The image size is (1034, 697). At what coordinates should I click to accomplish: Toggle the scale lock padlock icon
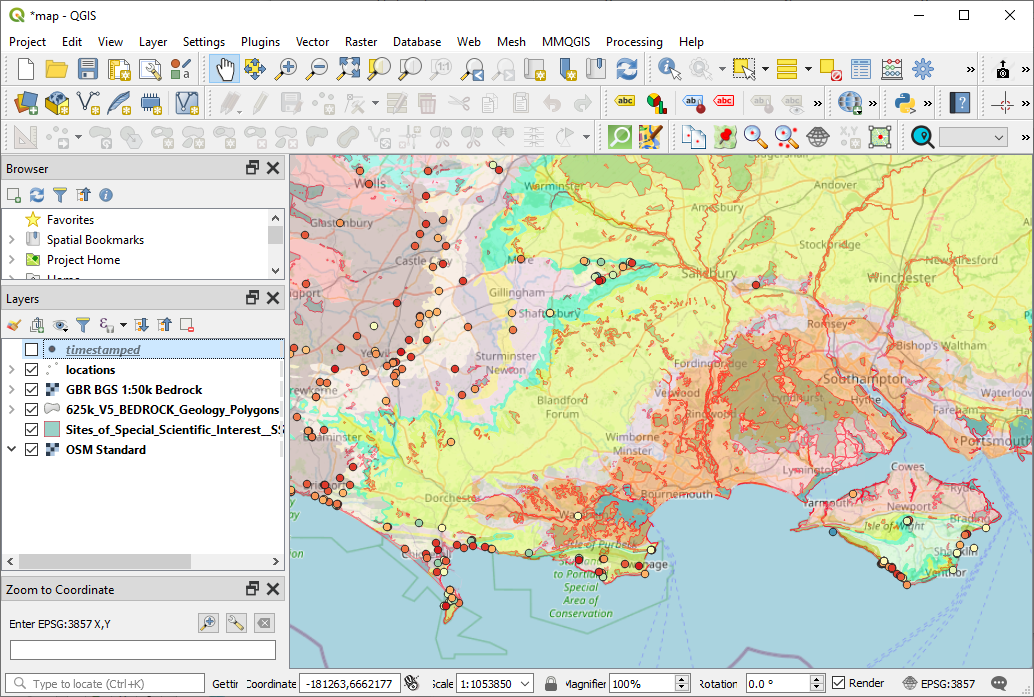click(551, 684)
